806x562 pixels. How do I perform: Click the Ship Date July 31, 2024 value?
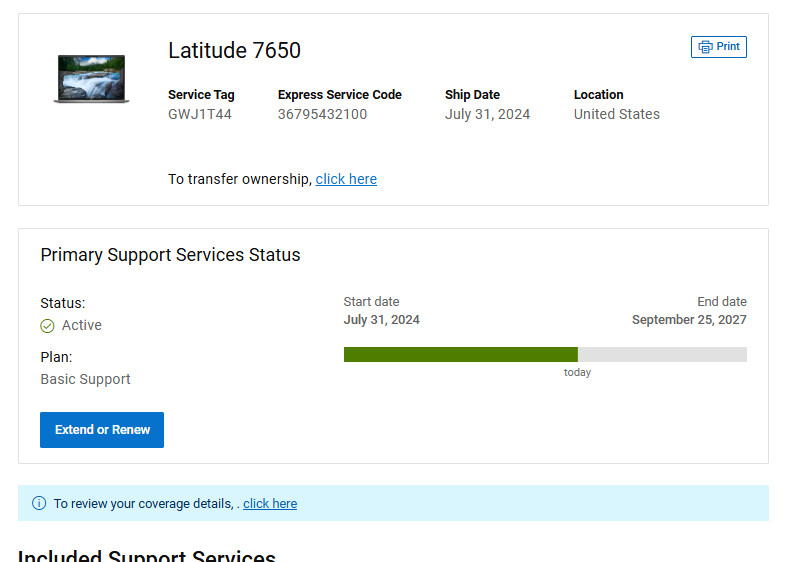[x=487, y=114]
